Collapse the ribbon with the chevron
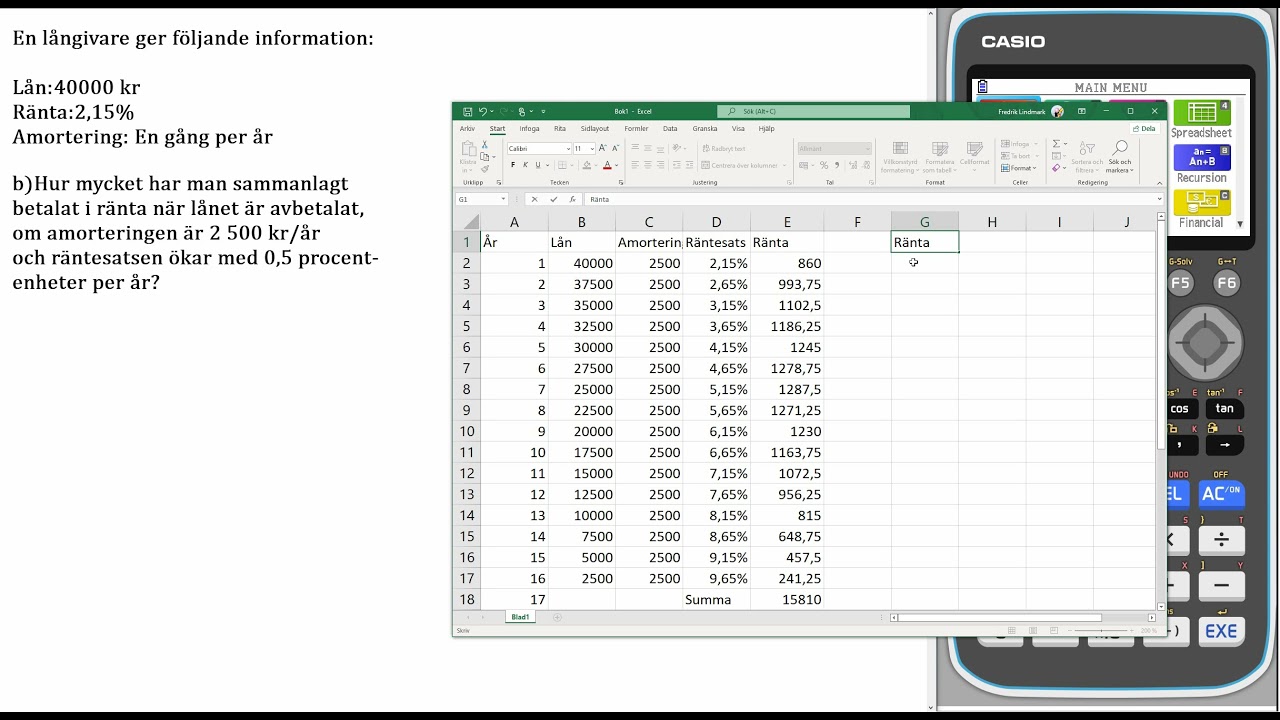The image size is (1280, 720). click(x=1159, y=183)
